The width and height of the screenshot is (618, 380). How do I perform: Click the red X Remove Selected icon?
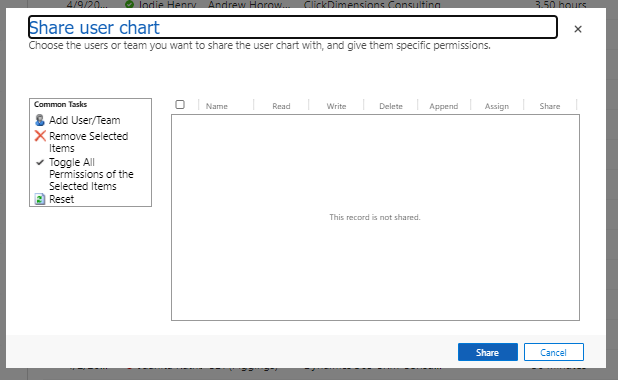[x=40, y=136]
